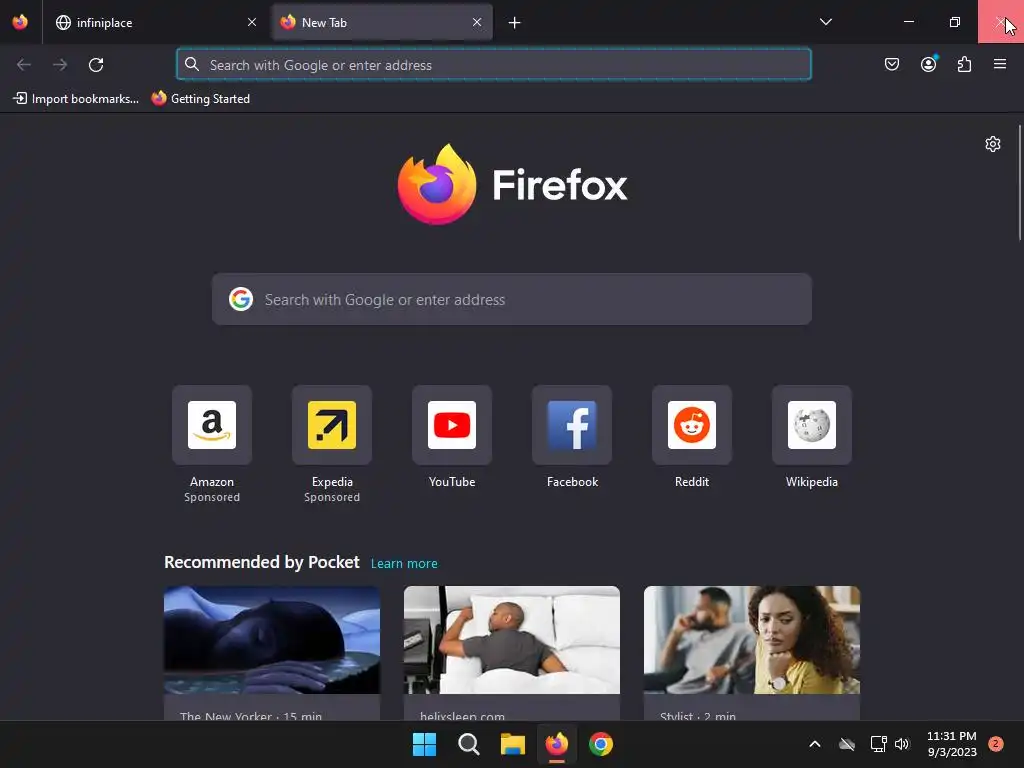Open Import bookmarks bookmark item
The width and height of the screenshot is (1024, 768).
(x=76, y=99)
